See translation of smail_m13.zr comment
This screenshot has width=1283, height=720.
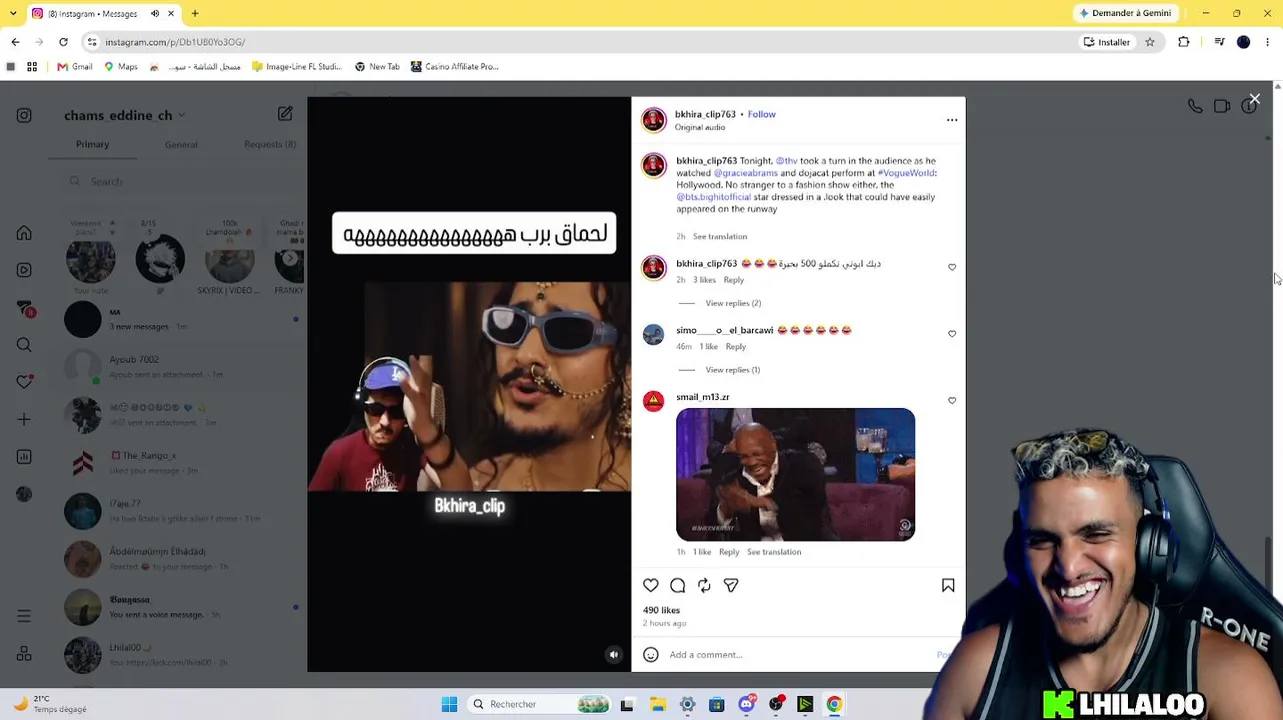[x=774, y=552]
